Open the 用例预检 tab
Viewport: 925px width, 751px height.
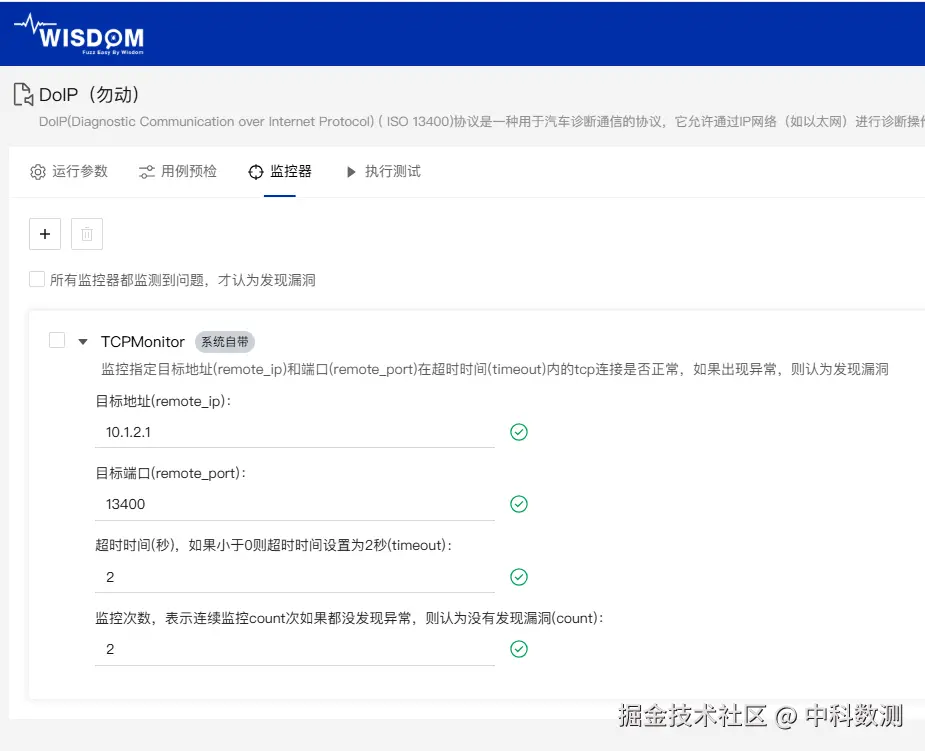pyautogui.click(x=178, y=172)
